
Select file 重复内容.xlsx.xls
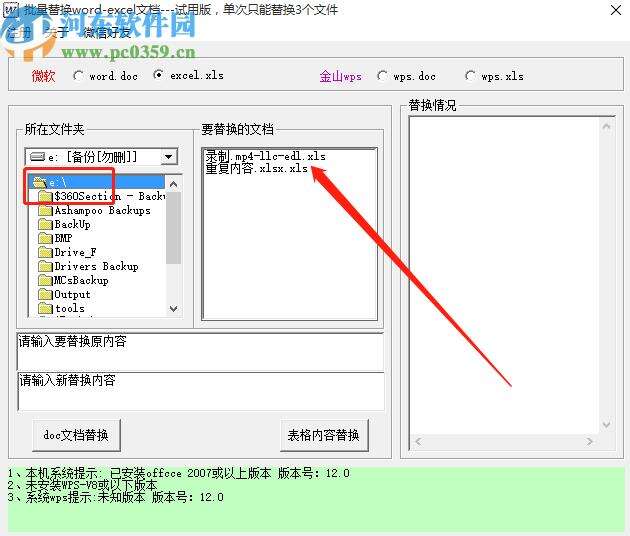tap(257, 168)
